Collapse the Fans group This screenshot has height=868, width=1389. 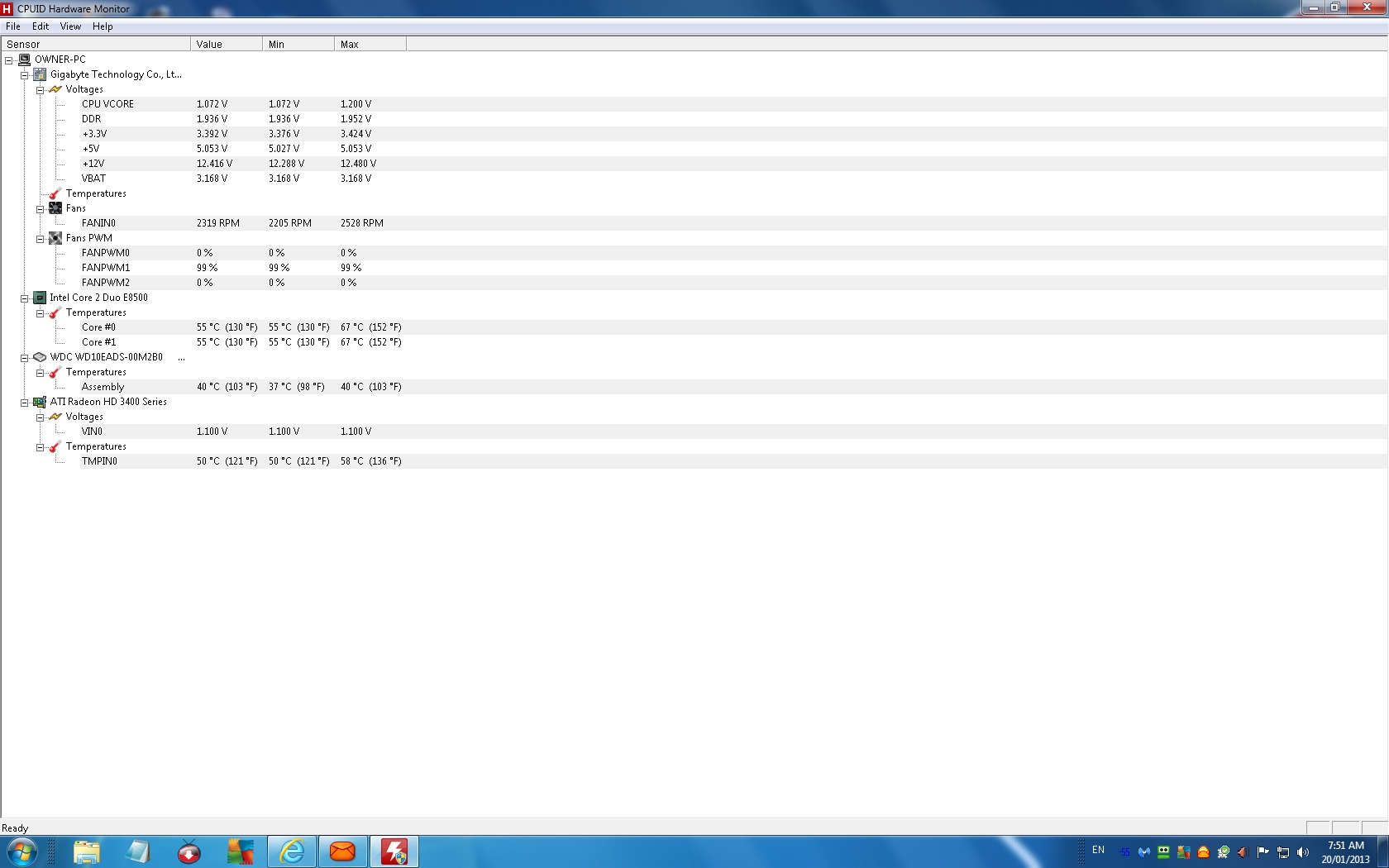click(x=41, y=209)
